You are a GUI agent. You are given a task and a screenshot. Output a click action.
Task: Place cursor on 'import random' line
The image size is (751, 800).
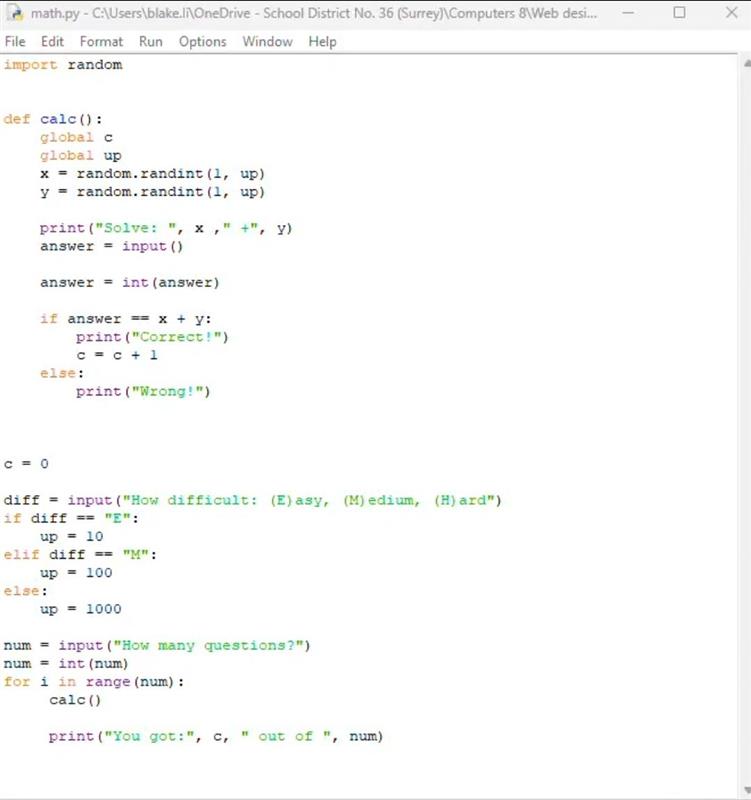click(x=63, y=65)
